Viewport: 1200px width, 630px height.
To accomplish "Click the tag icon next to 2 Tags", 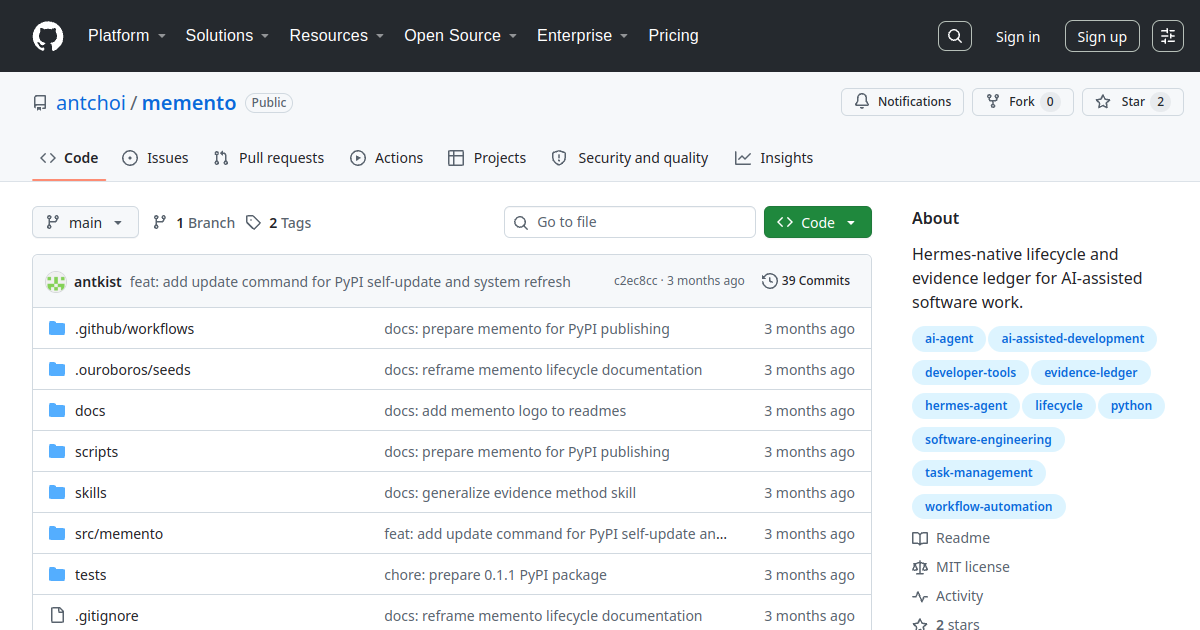I will point(254,223).
